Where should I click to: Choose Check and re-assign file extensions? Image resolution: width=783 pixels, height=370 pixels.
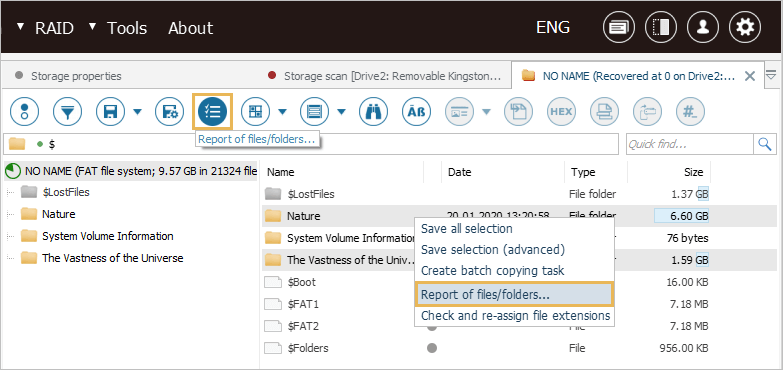point(514,316)
